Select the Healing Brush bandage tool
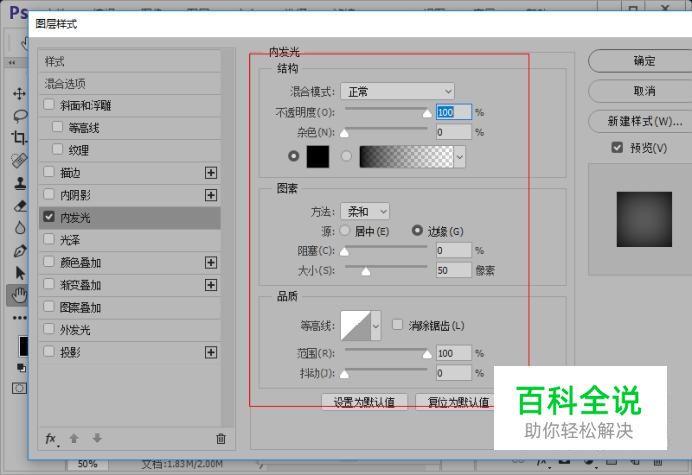This screenshot has width=692, height=475. tap(19, 160)
